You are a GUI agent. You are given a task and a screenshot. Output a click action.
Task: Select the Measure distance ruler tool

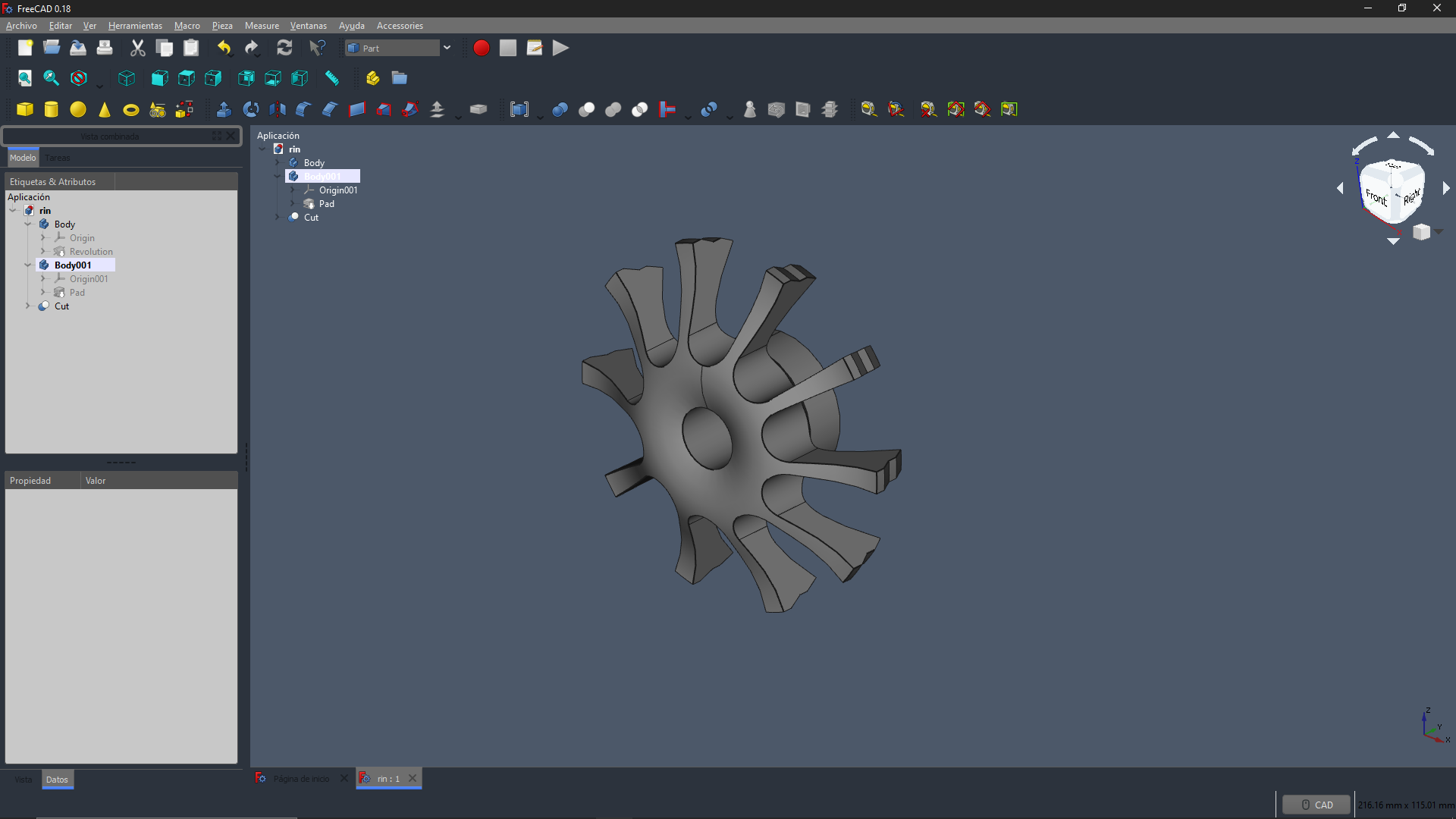click(x=331, y=78)
